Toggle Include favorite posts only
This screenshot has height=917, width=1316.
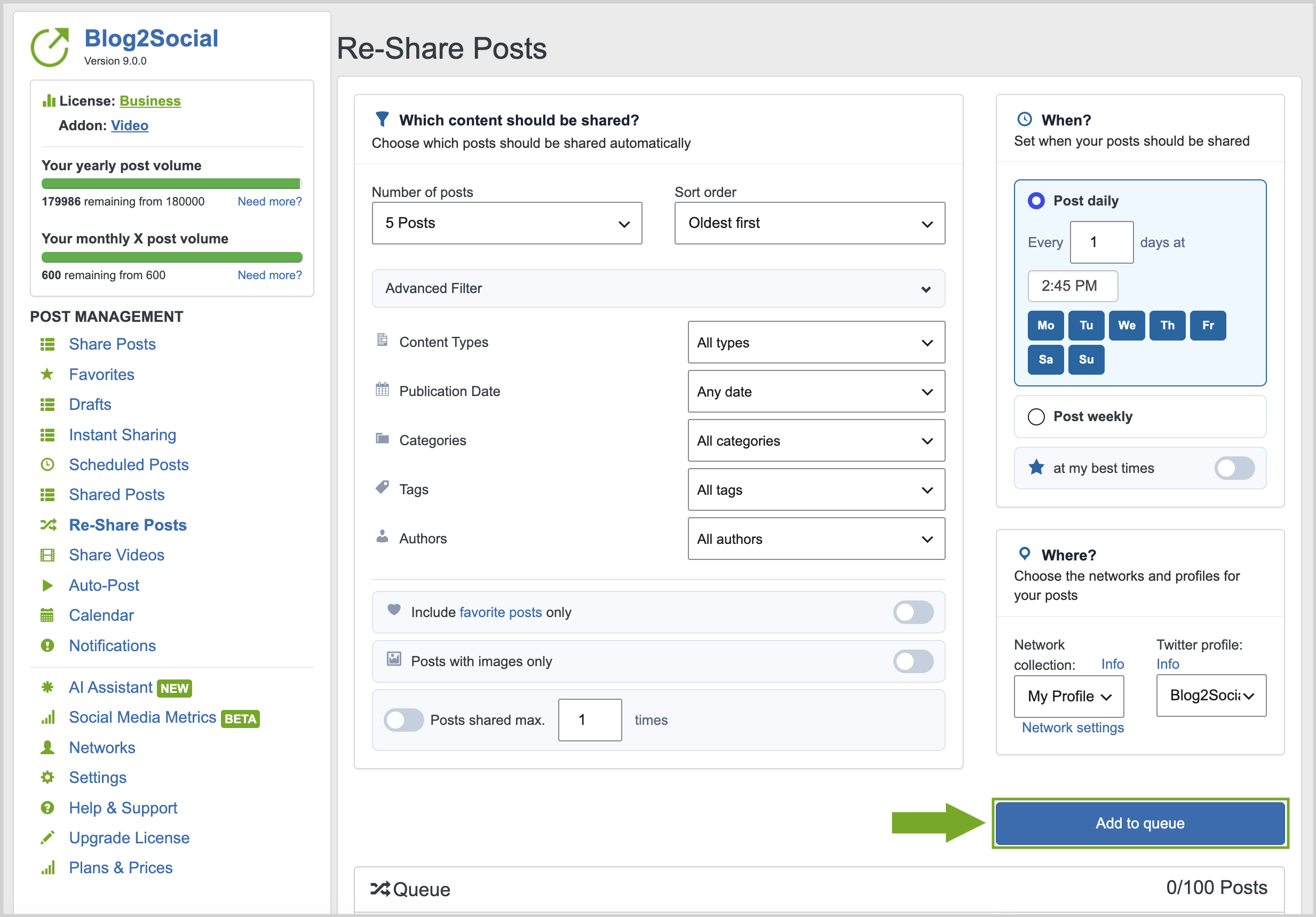click(913, 612)
